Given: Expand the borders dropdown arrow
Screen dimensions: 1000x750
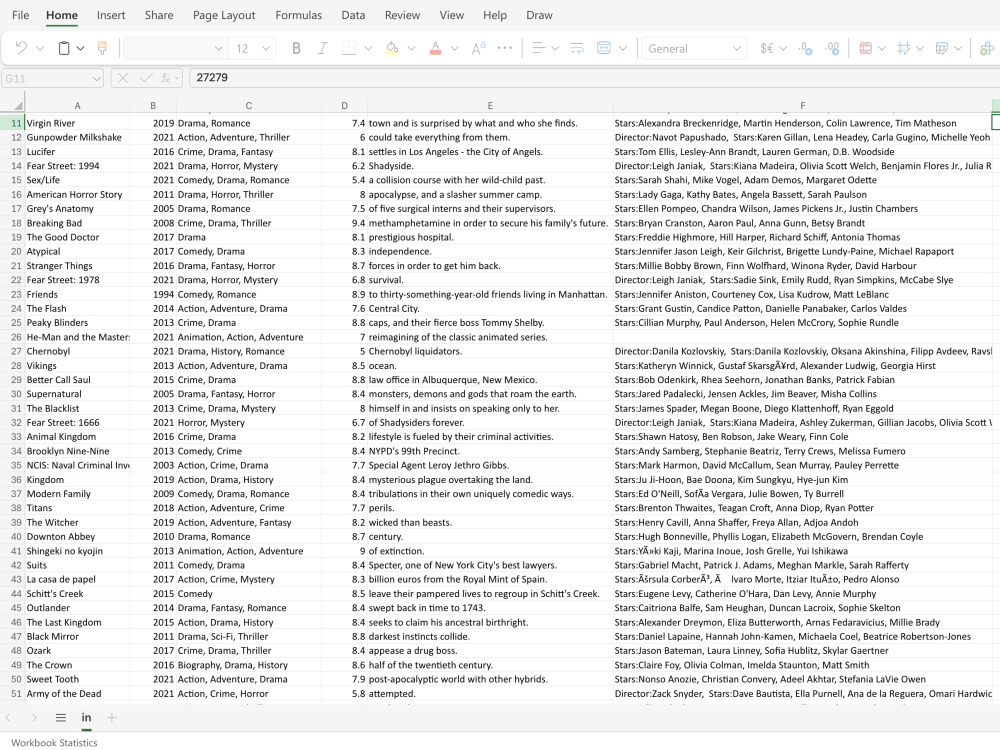Looking at the screenshot, I should point(368,48).
